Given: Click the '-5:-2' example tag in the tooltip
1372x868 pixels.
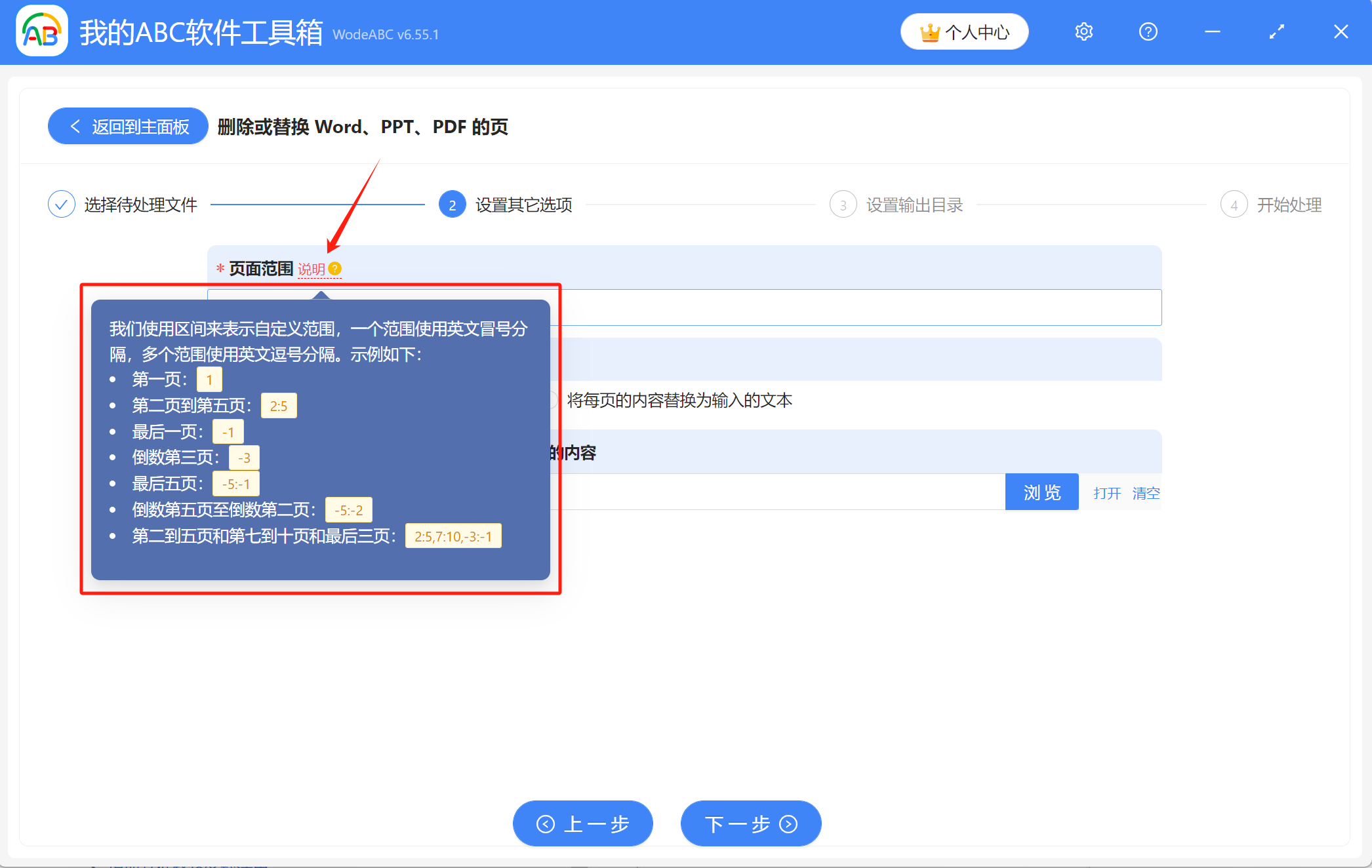Looking at the screenshot, I should pos(348,509).
